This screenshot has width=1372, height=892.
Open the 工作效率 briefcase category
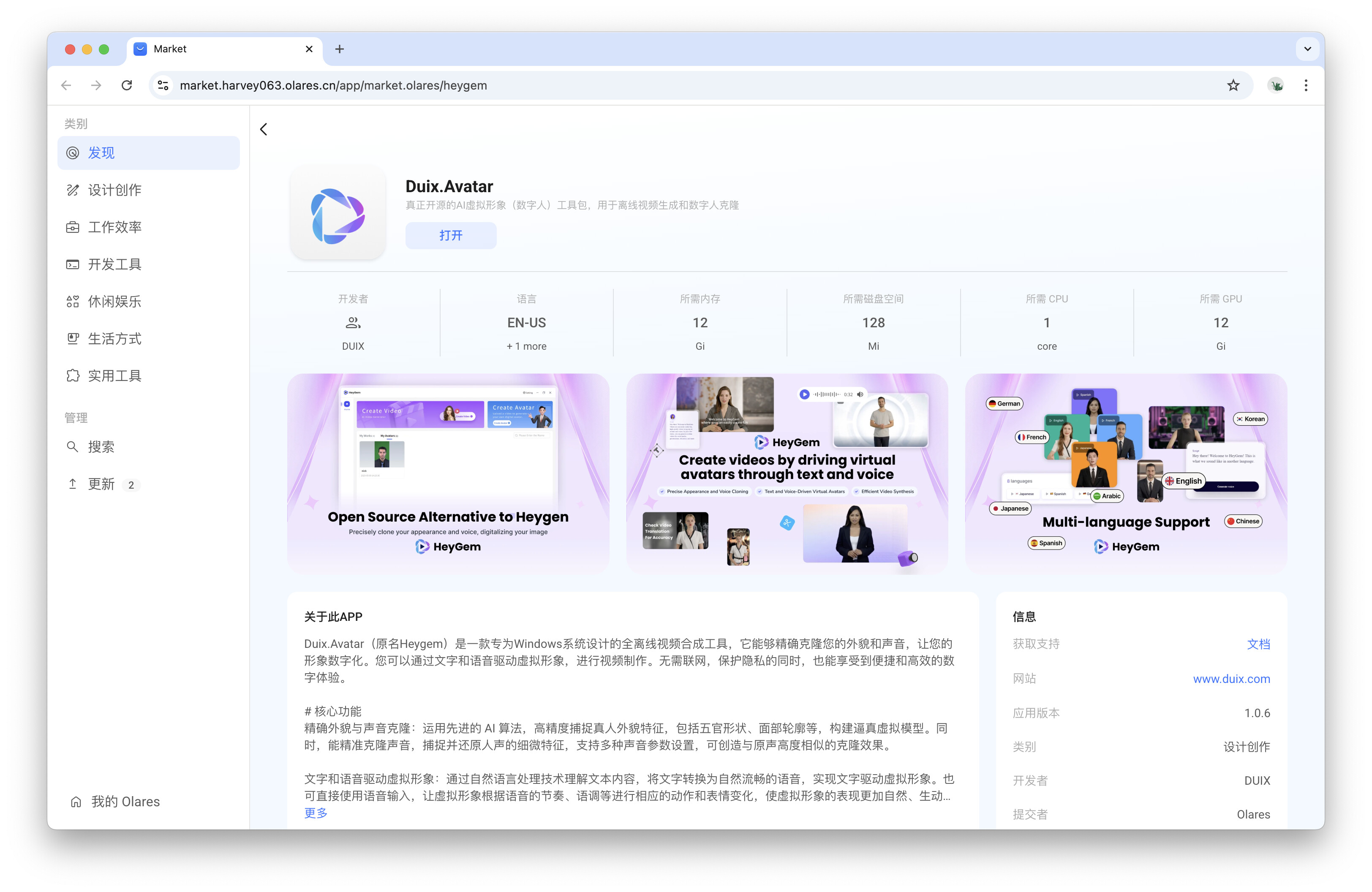pyautogui.click(x=73, y=227)
